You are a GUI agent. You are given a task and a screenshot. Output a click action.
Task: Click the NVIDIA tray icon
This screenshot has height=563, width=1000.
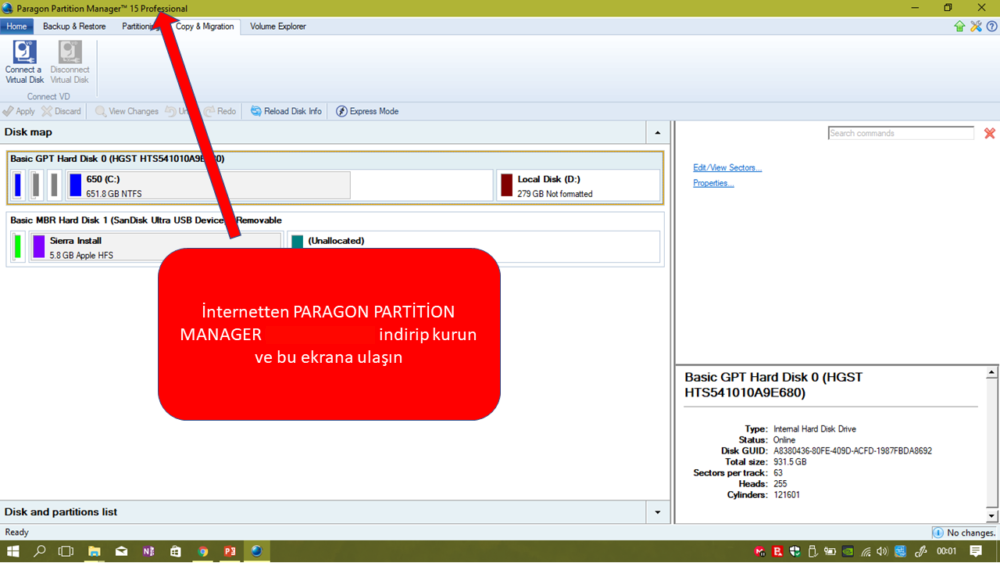[x=848, y=552]
